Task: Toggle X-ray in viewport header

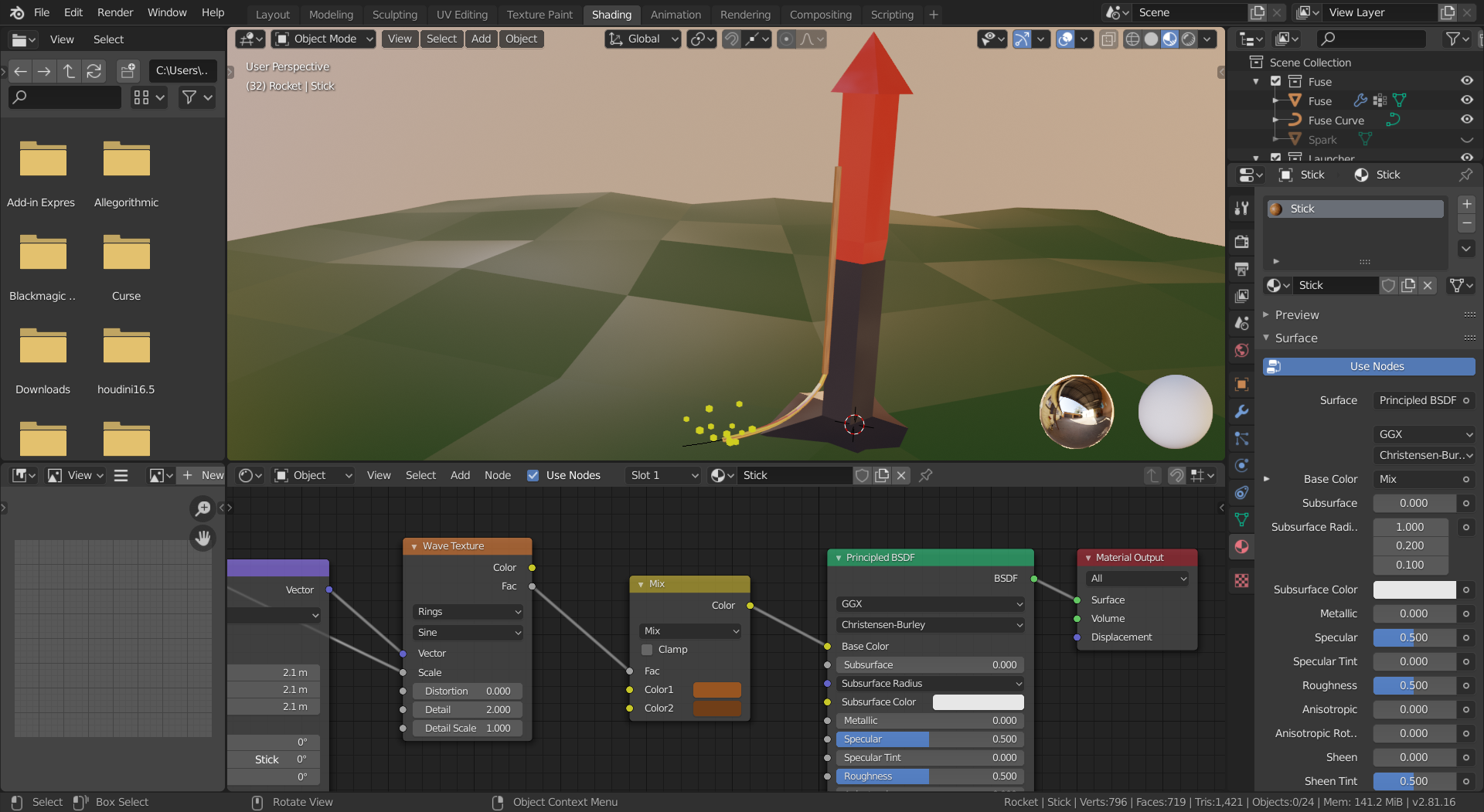Action: click(x=1108, y=39)
